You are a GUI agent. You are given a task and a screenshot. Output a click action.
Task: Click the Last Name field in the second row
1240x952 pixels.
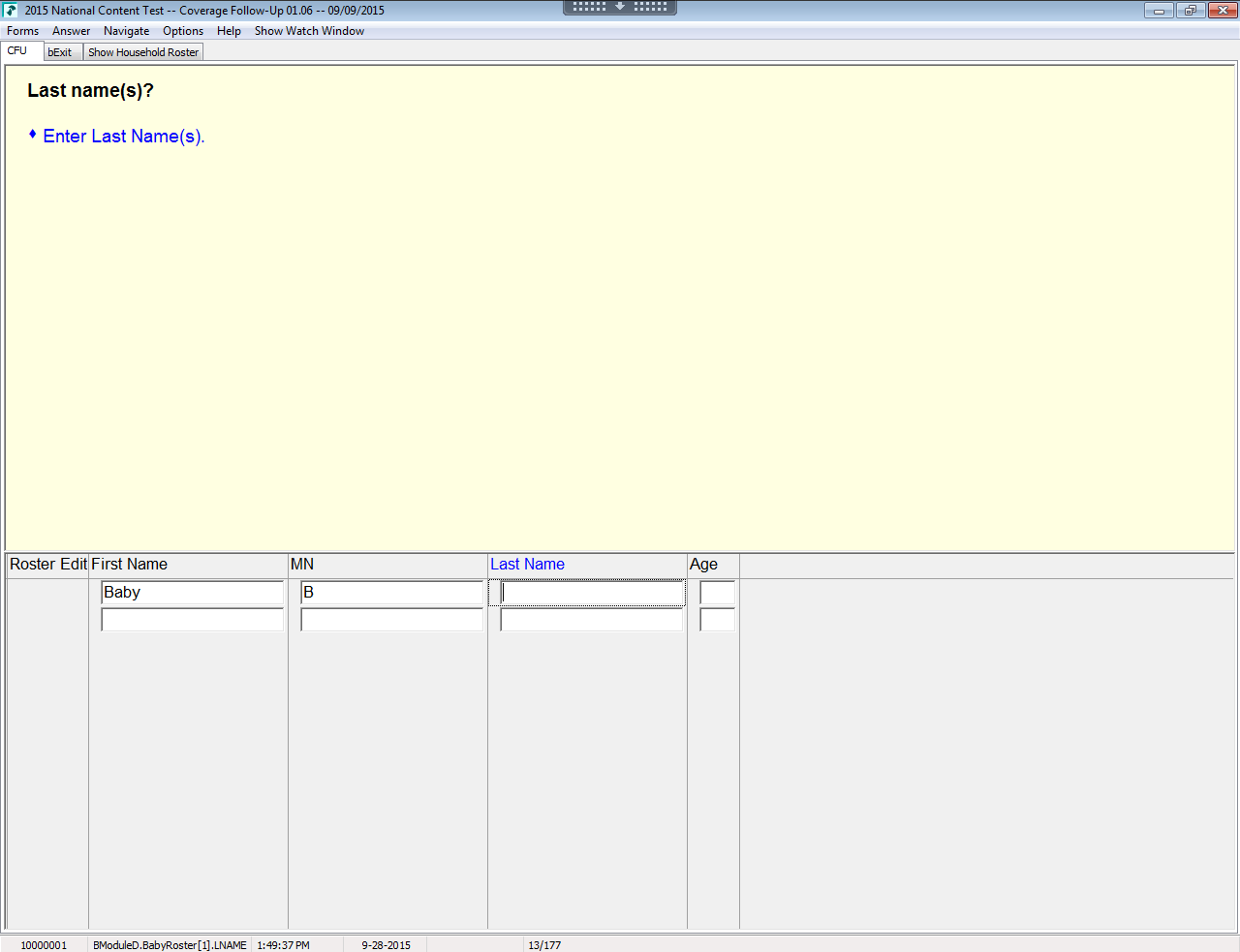(x=592, y=620)
